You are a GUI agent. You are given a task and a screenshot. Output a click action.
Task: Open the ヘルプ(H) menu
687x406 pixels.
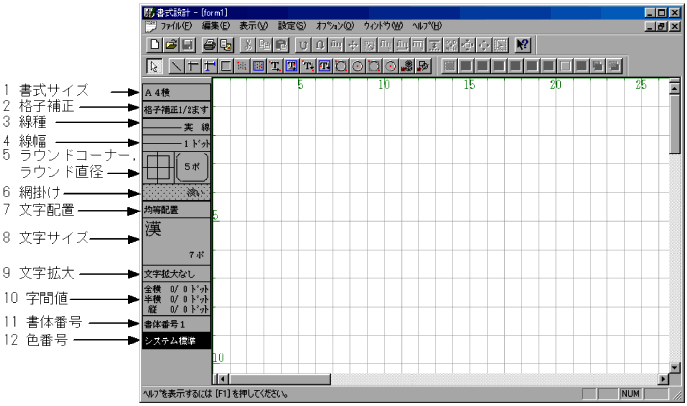pos(427,26)
